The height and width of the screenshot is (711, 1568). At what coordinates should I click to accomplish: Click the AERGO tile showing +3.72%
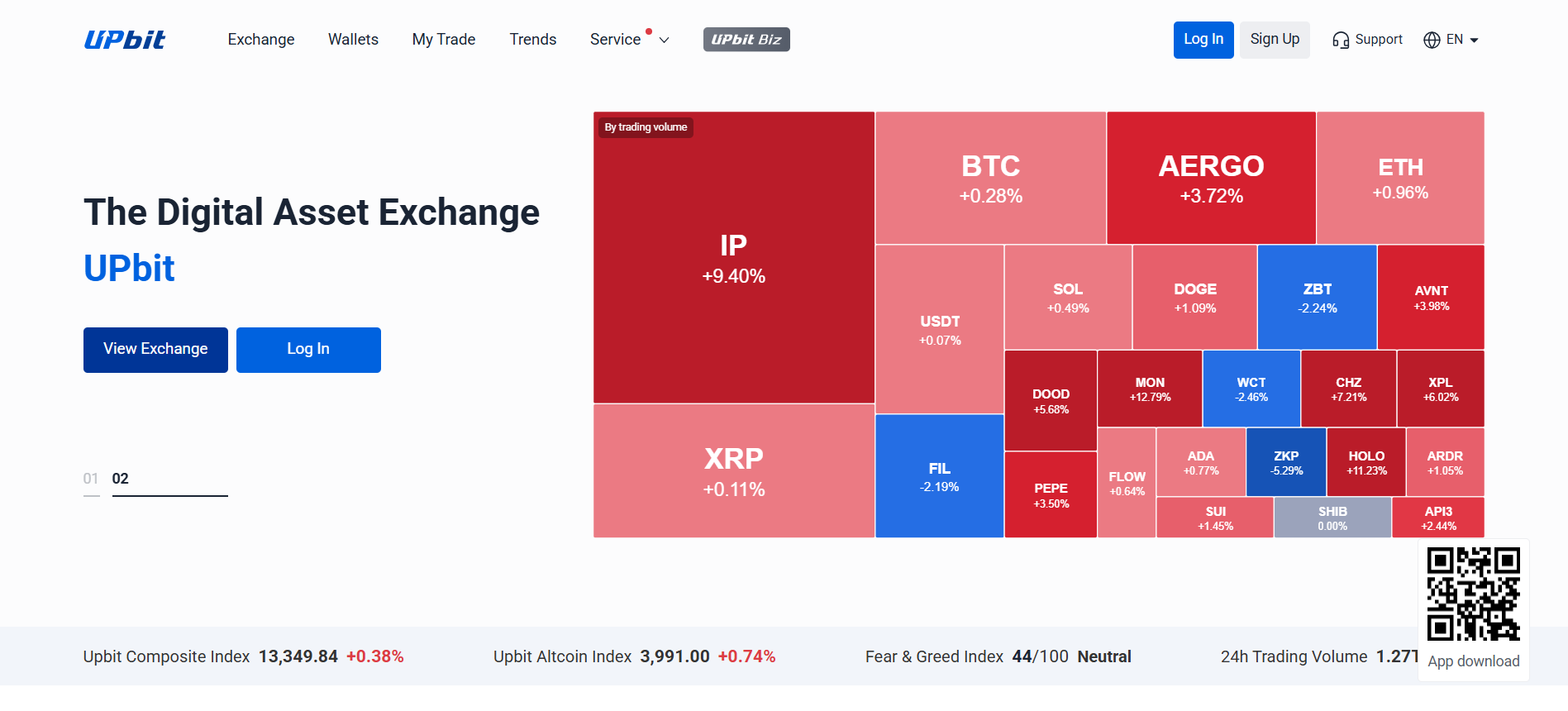pos(1210,177)
